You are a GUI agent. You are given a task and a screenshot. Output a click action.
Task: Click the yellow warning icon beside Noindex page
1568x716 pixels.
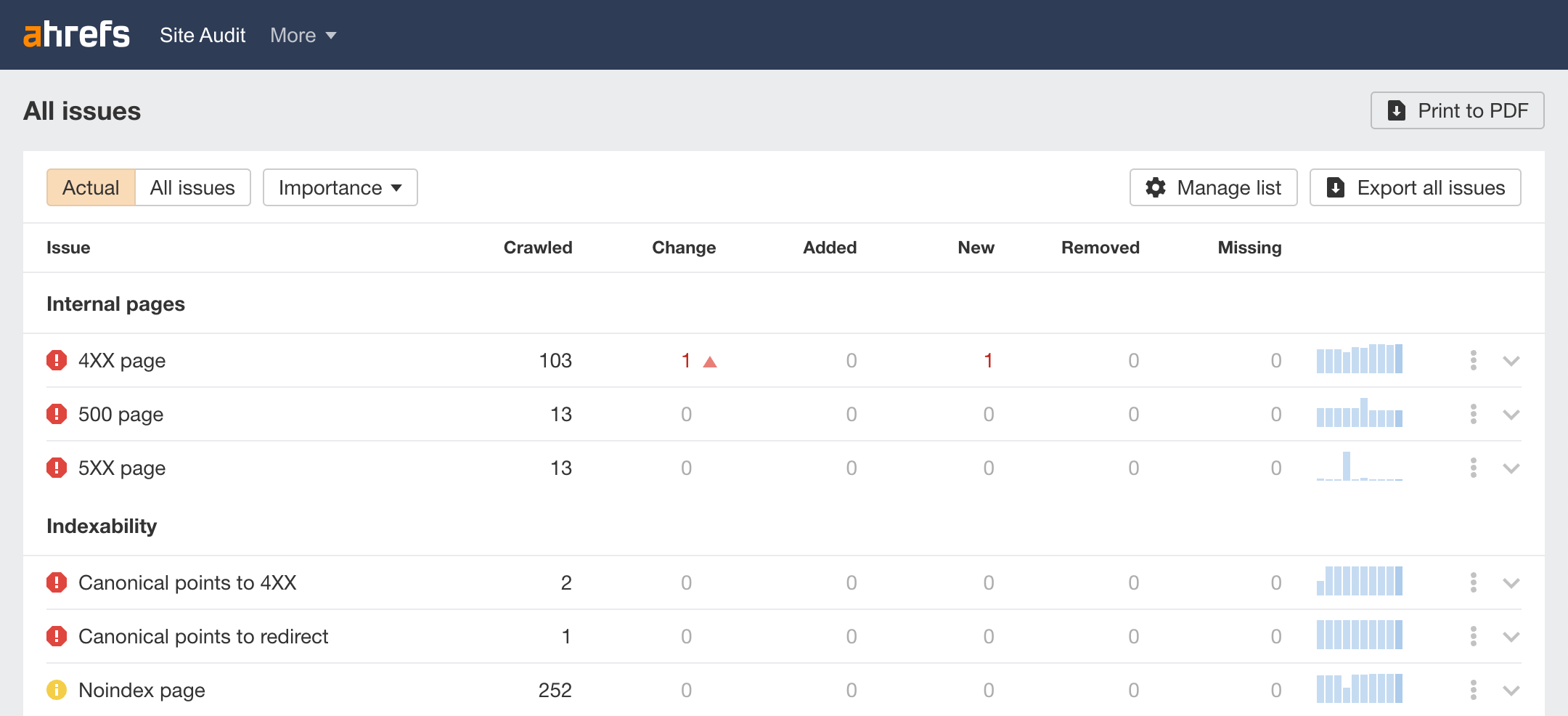point(57,690)
